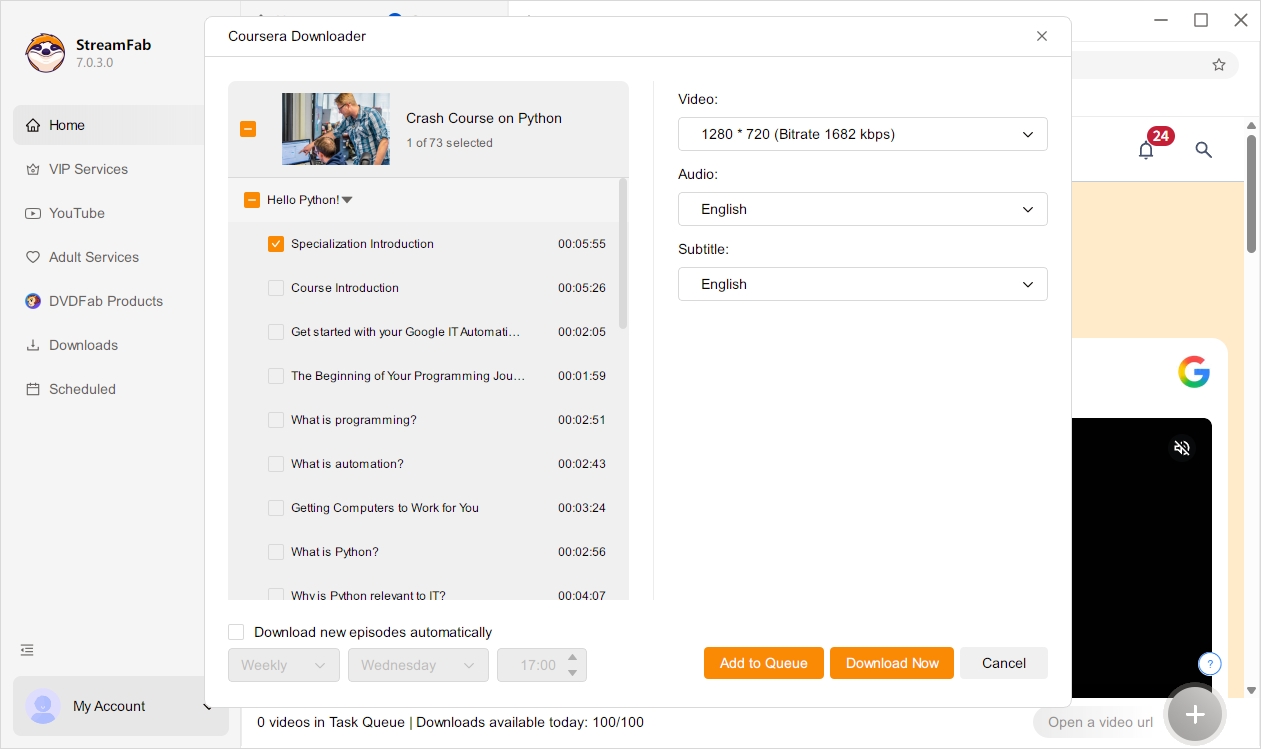
Task: Click the search magnifier icon
Action: (x=1204, y=150)
